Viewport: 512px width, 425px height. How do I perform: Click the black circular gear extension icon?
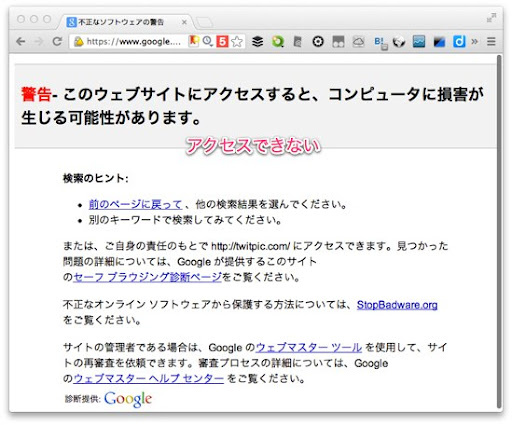318,42
